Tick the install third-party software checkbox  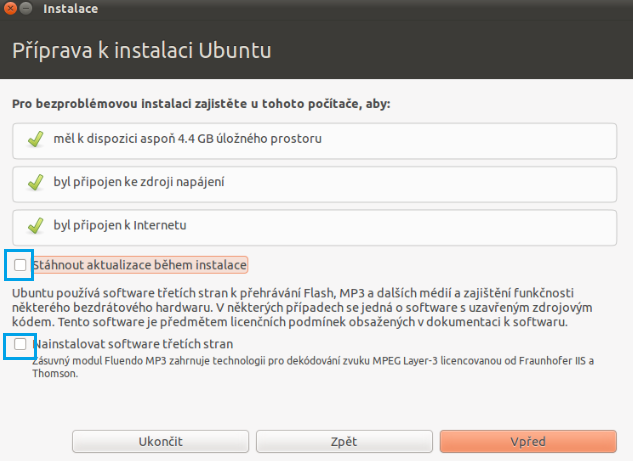click(x=21, y=344)
